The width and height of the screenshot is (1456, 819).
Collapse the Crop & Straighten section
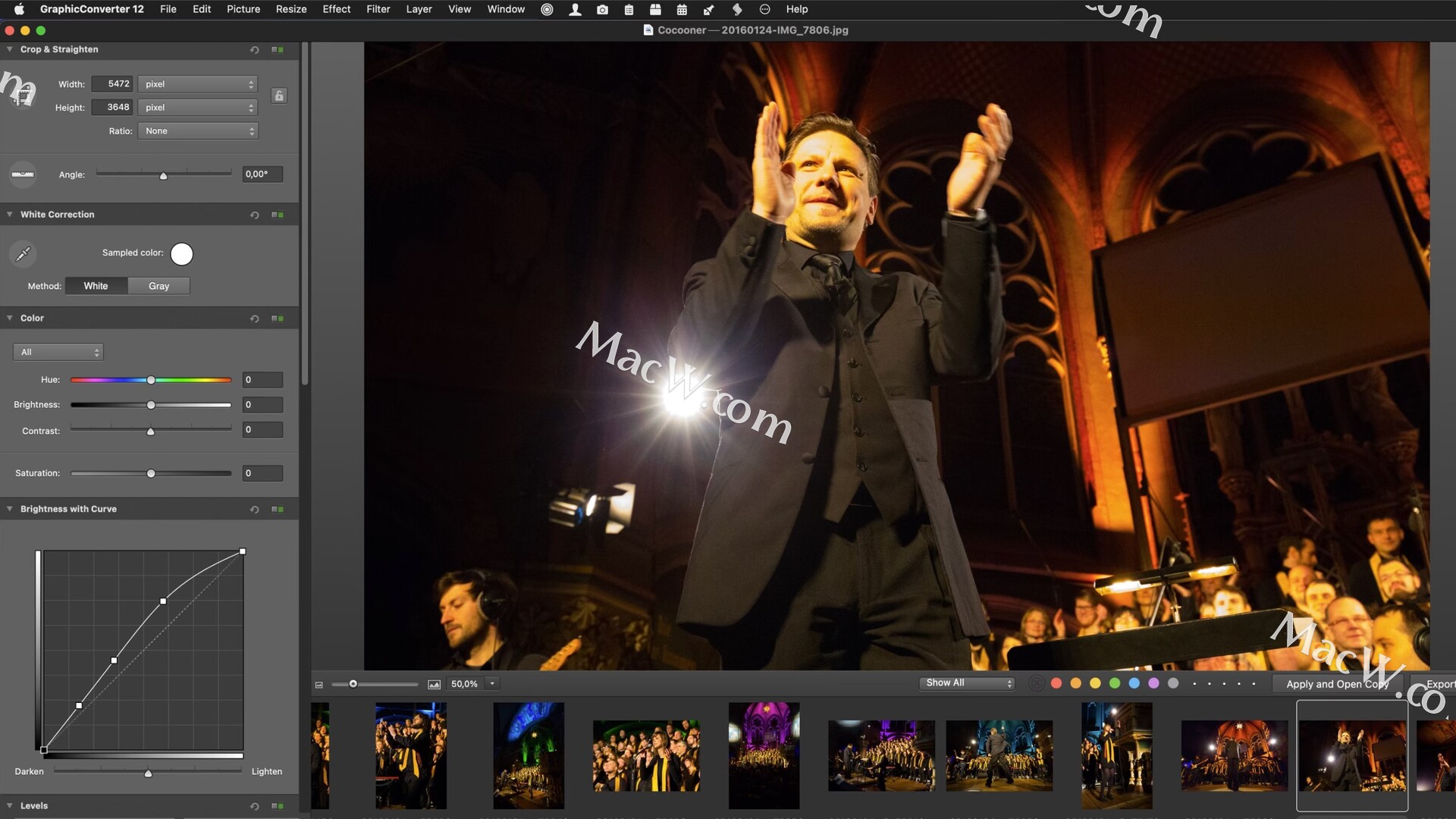point(10,49)
